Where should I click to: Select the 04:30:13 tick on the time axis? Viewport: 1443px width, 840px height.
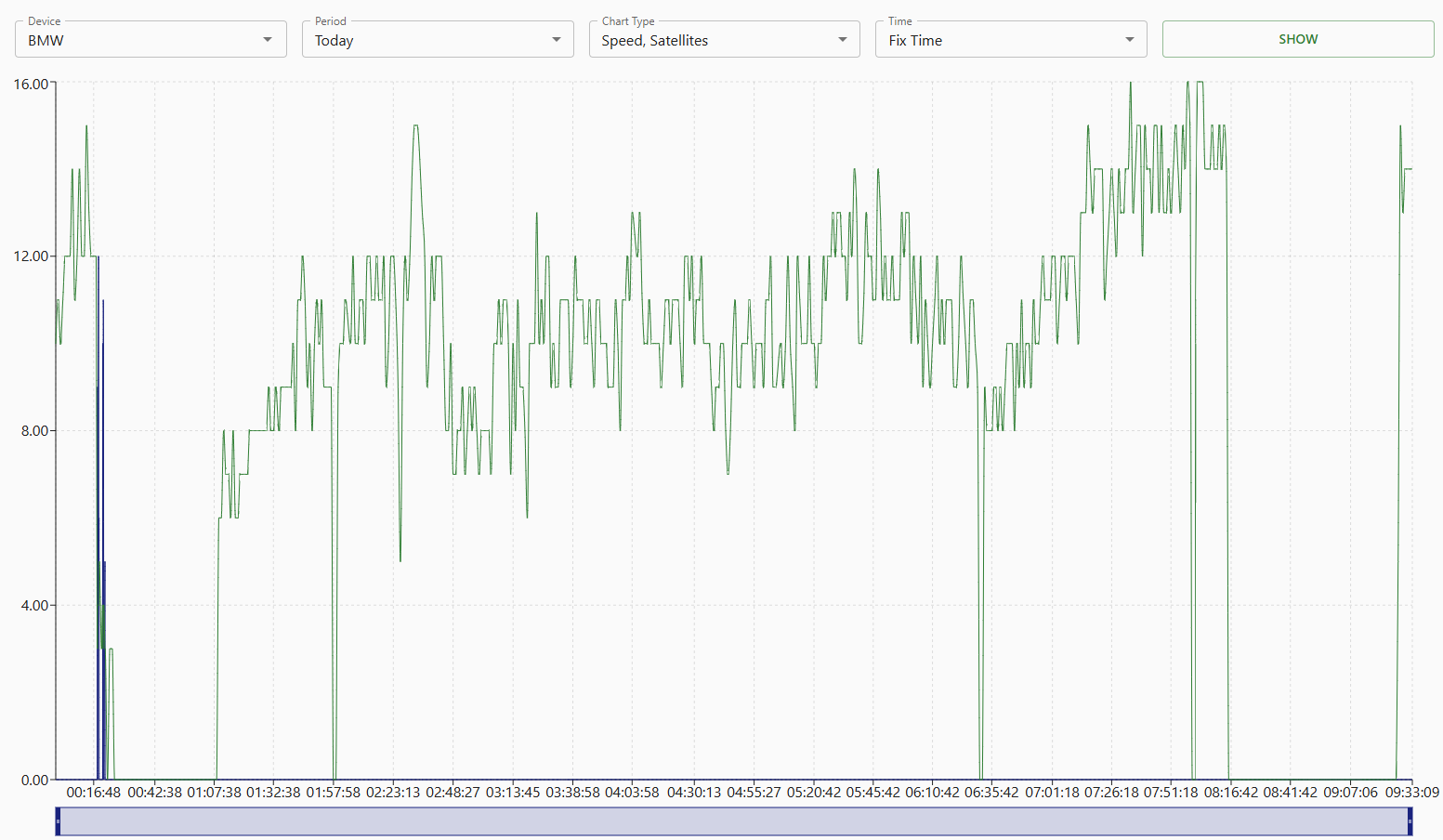coord(693,793)
